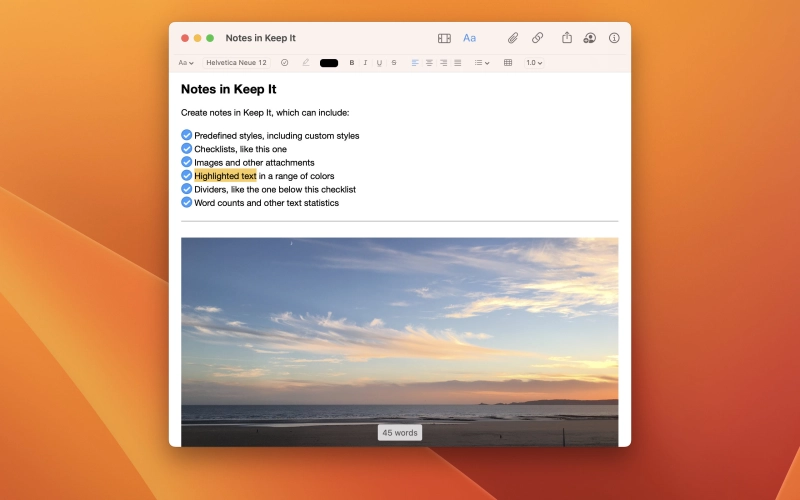Insert a checklist with the checkmark circle icon
This screenshot has width=800, height=500.
click(285, 63)
